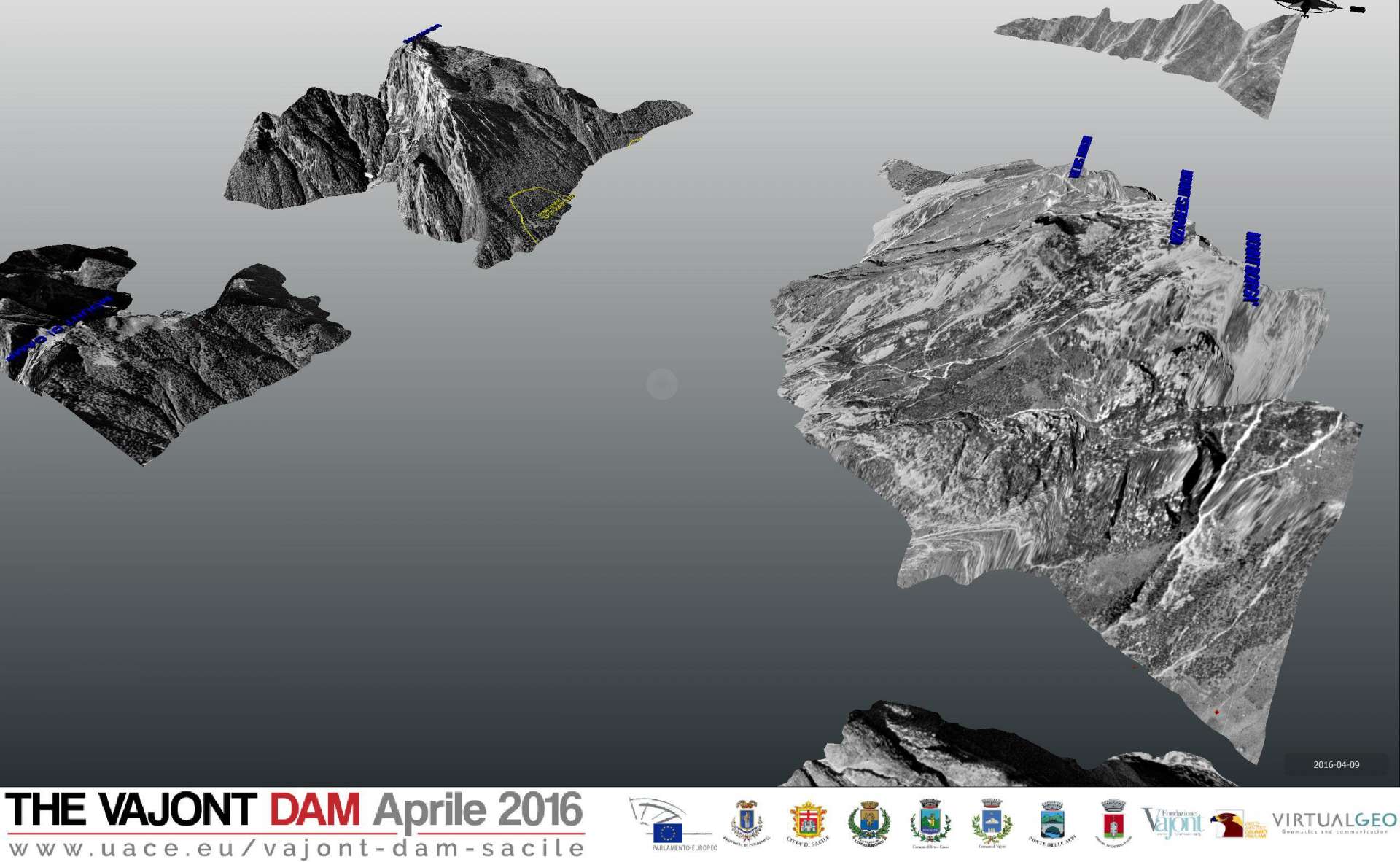
Task: Click the shortest blue ridge label
Action: (1081, 156)
